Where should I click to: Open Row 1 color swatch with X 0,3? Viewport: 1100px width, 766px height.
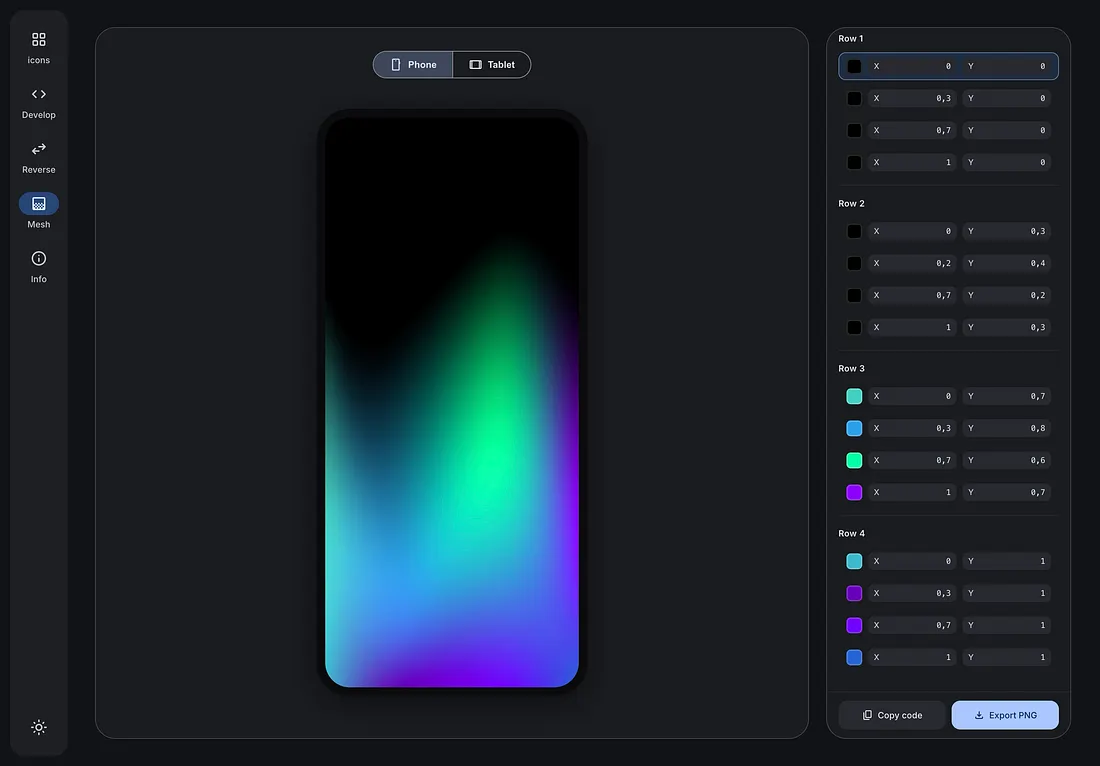tap(854, 98)
